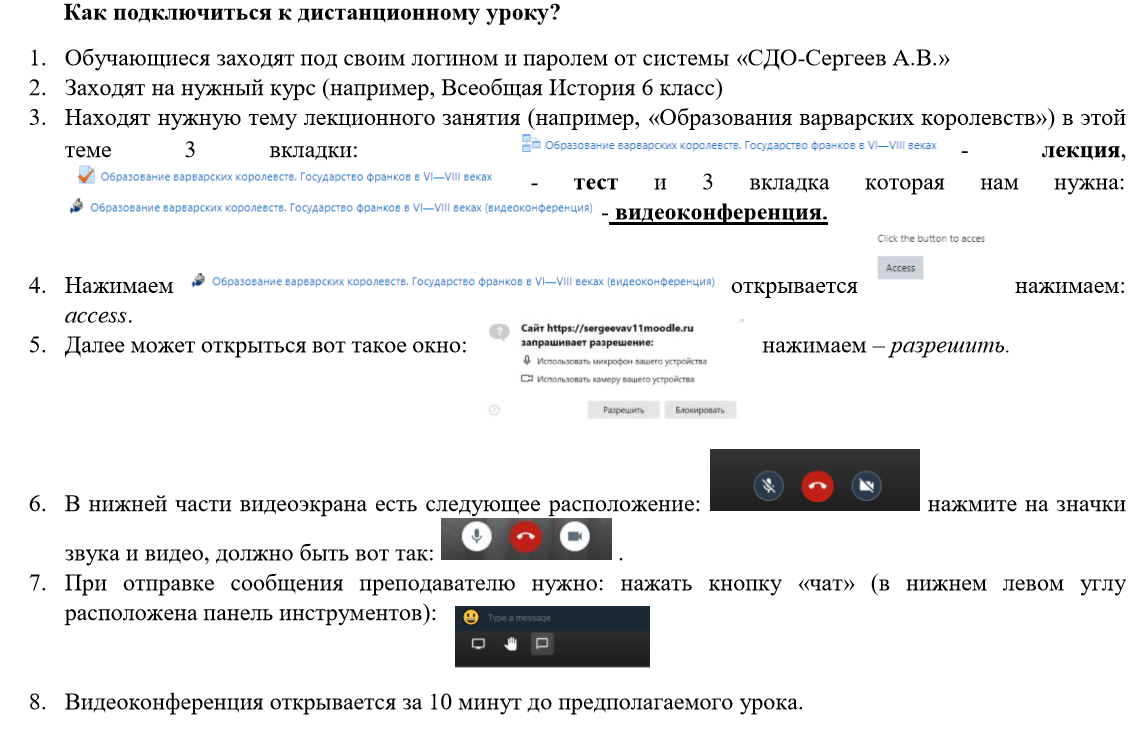Click the crossed-out microphone icon to unmute
The image size is (1138, 747).
(x=768, y=485)
